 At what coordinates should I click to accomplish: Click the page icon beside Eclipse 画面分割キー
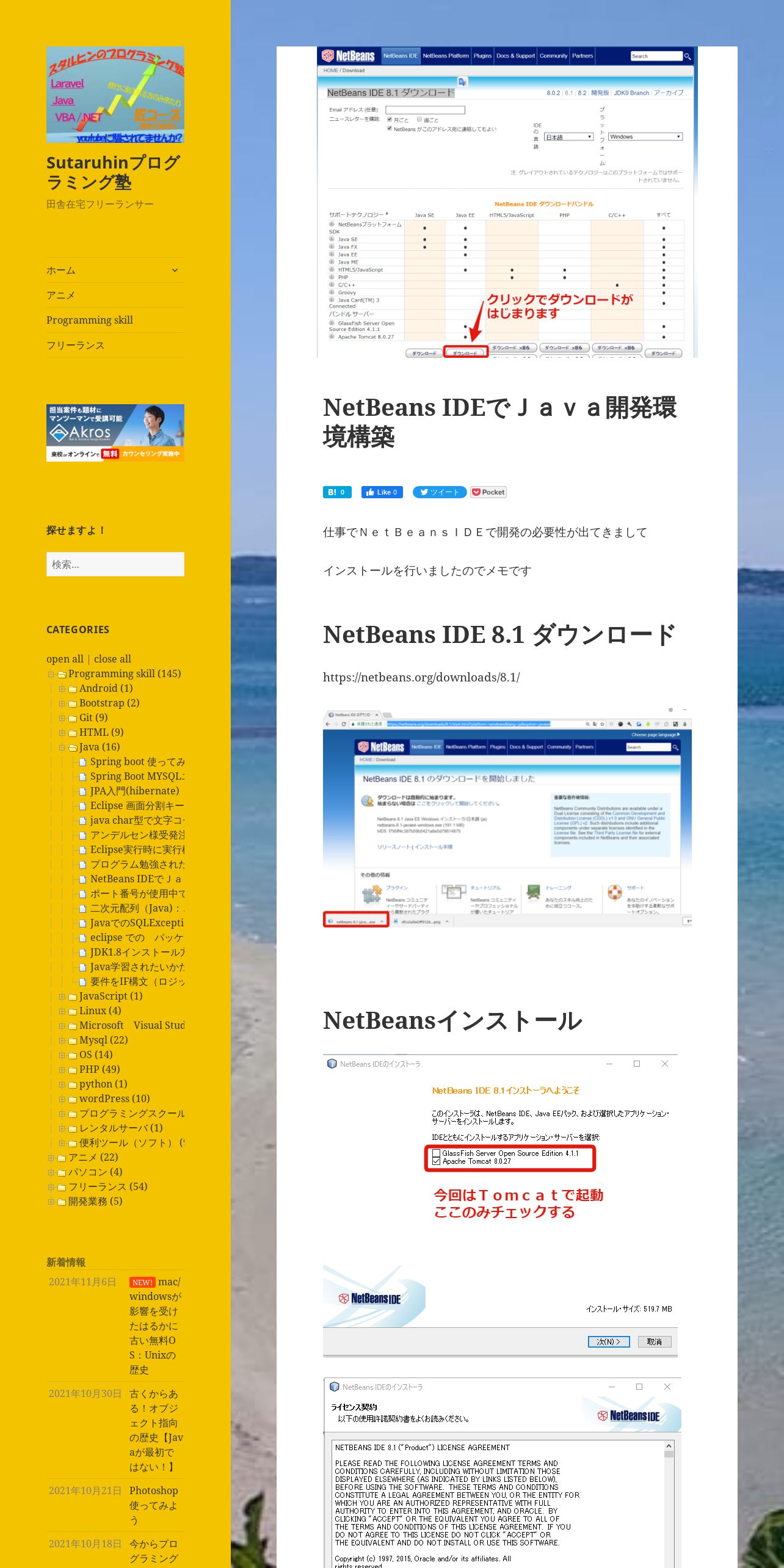[x=83, y=806]
